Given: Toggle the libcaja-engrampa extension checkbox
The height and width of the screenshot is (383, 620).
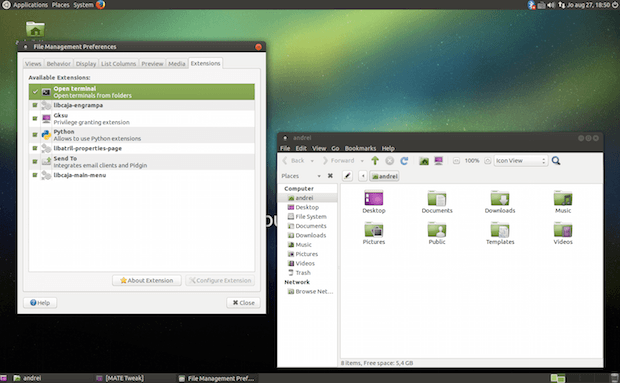Looking at the screenshot, I should [35, 105].
